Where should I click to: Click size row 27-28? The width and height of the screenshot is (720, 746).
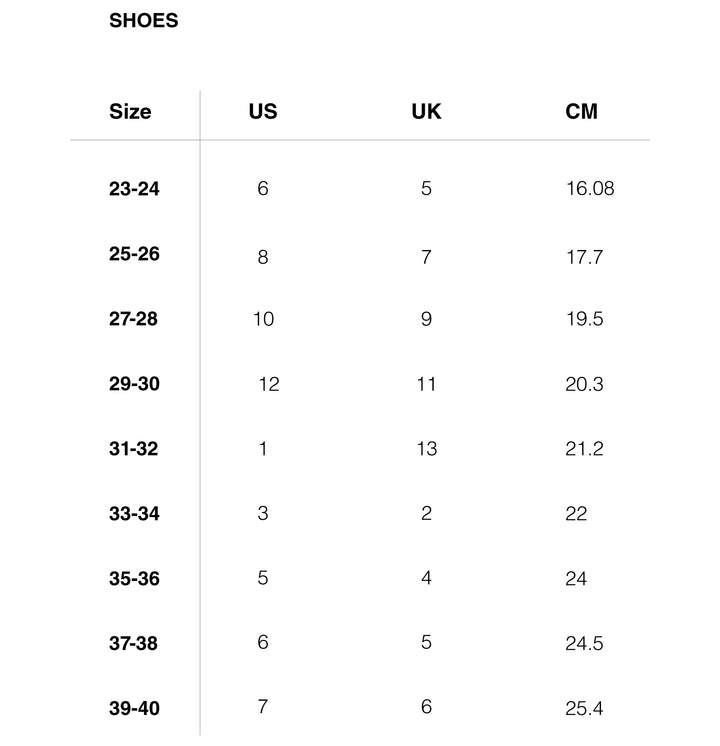(134, 319)
